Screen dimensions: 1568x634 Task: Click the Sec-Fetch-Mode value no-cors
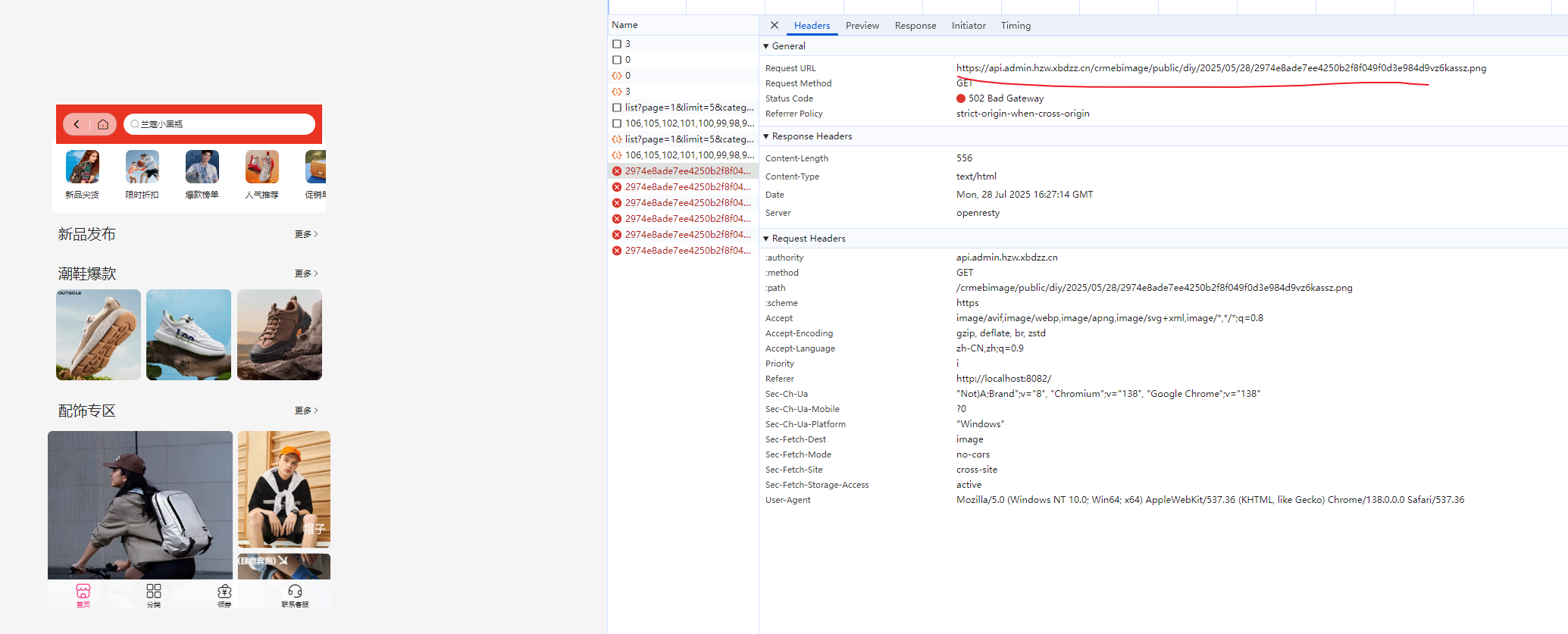click(x=973, y=454)
